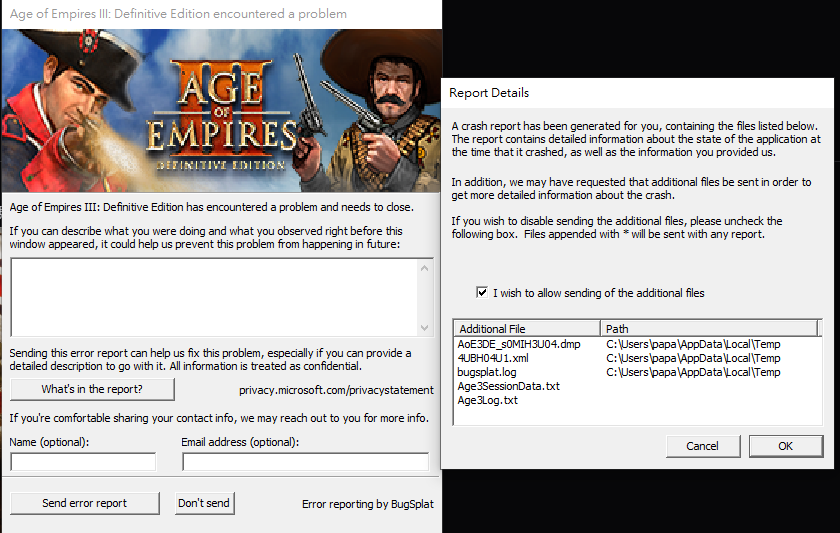The height and width of the screenshot is (533, 840).
Task: Click the Age of Empires III banner image
Action: (222, 110)
